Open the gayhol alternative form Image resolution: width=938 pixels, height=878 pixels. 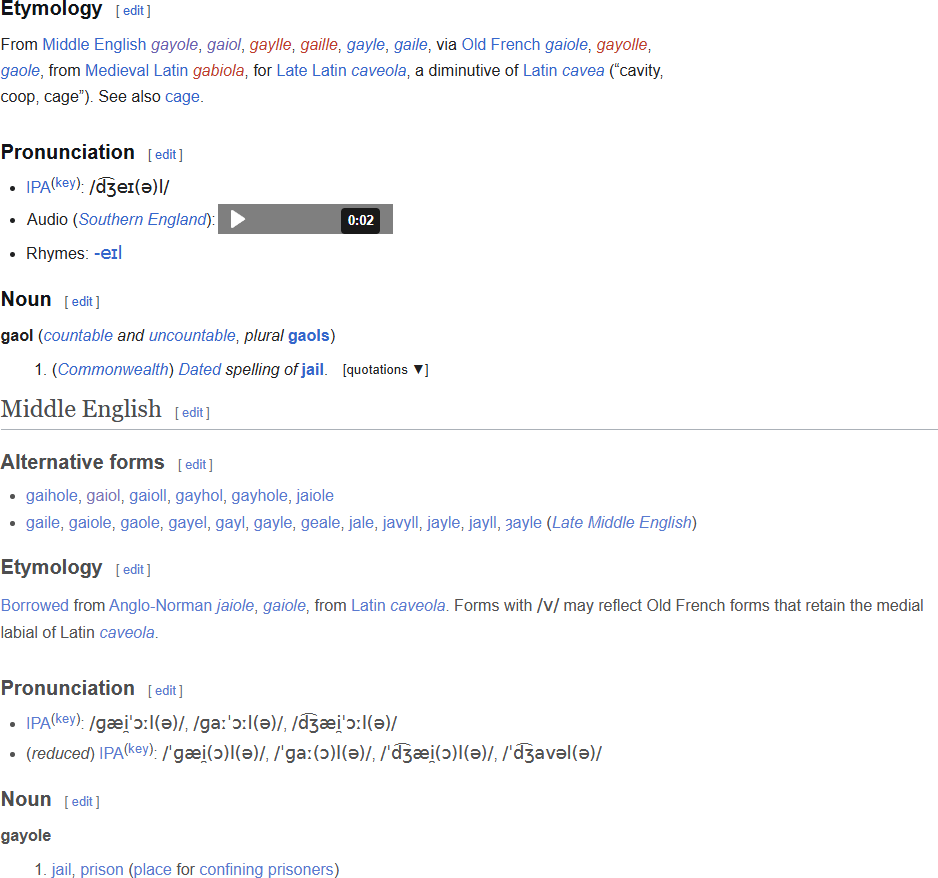199,496
